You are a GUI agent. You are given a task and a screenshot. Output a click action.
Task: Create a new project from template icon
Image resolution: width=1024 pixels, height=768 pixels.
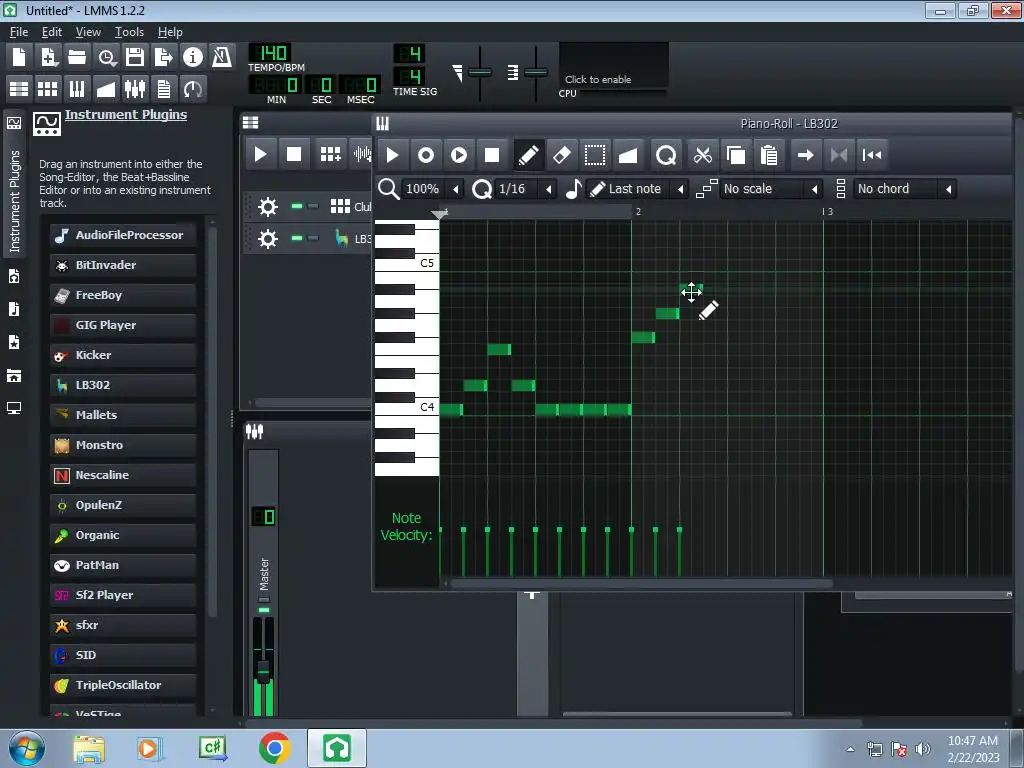click(48, 57)
